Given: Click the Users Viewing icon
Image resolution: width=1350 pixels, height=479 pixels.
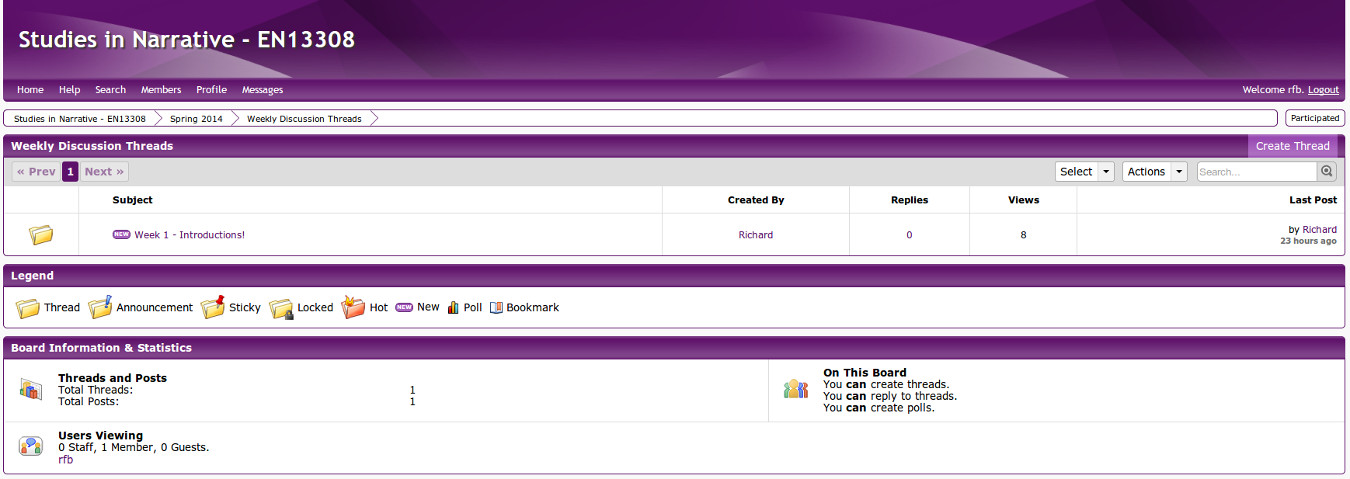Looking at the screenshot, I should [31, 446].
